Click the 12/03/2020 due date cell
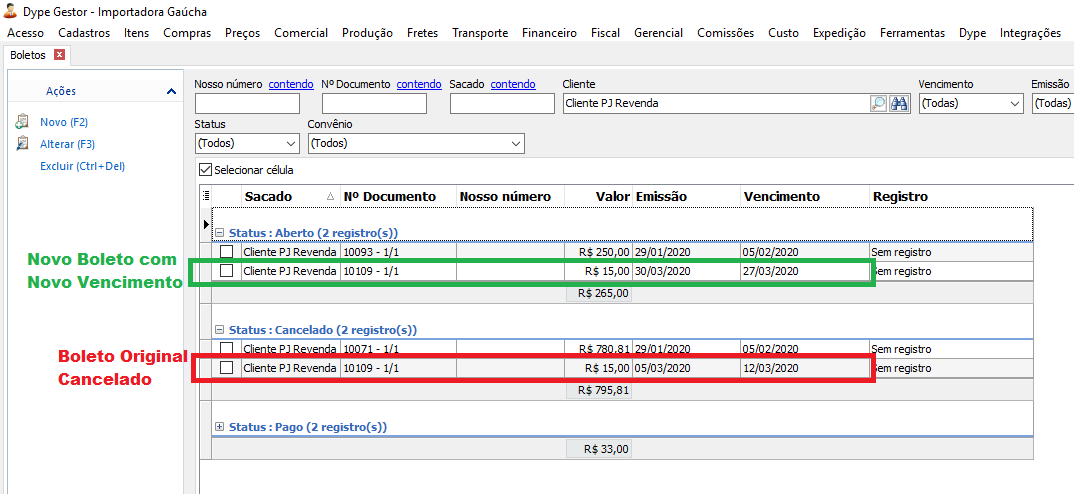The width and height of the screenshot is (1074, 494). click(x=805, y=368)
